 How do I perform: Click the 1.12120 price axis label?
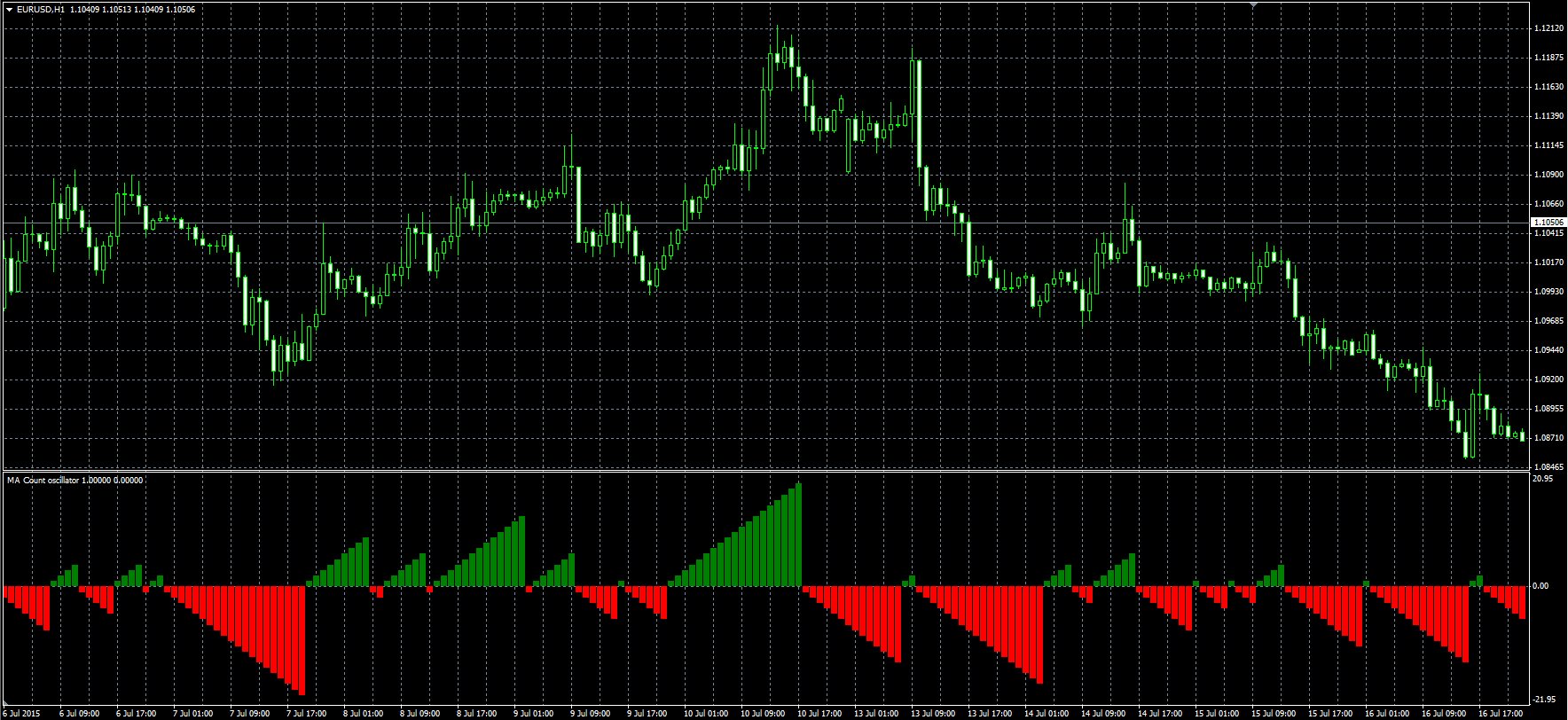[x=1548, y=28]
